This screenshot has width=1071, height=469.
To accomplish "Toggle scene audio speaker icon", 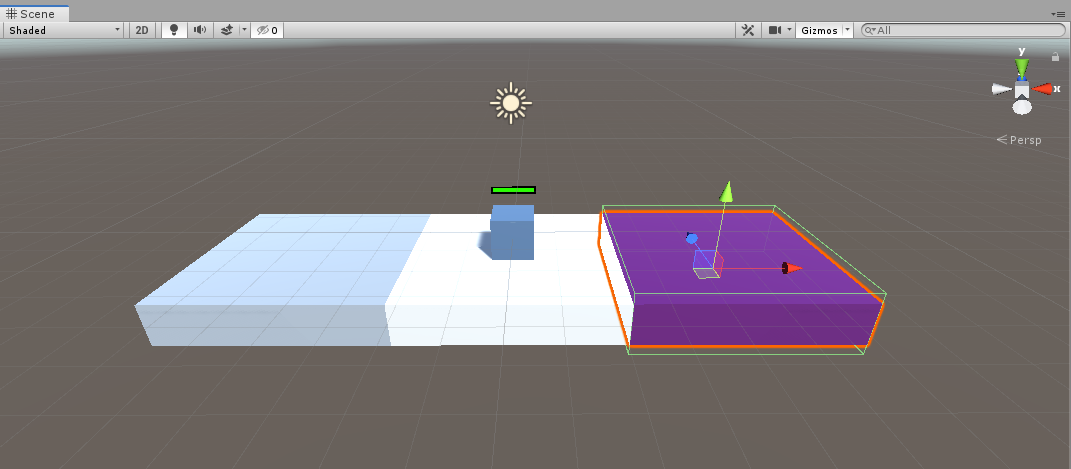I will tap(199, 30).
